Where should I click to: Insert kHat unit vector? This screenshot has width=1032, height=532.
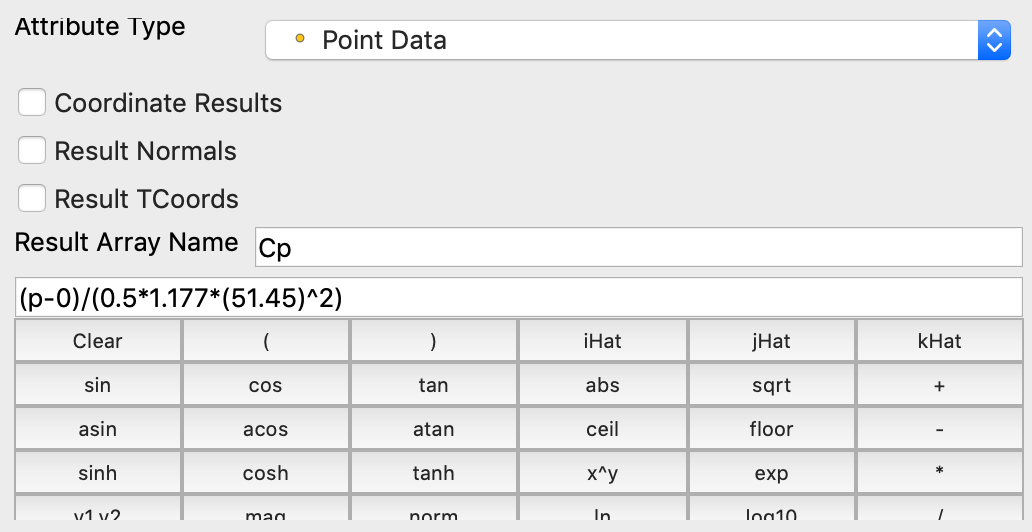click(938, 342)
